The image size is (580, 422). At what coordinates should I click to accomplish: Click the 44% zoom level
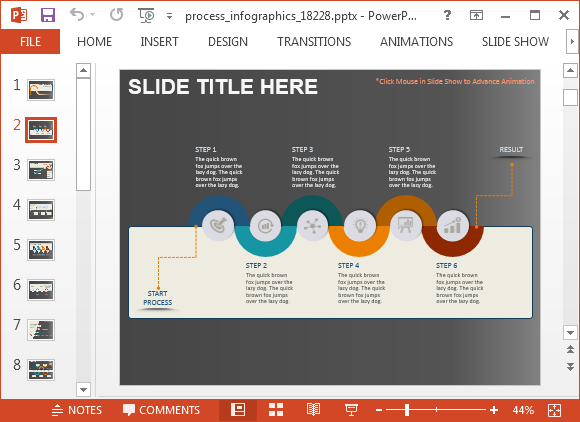(x=523, y=410)
